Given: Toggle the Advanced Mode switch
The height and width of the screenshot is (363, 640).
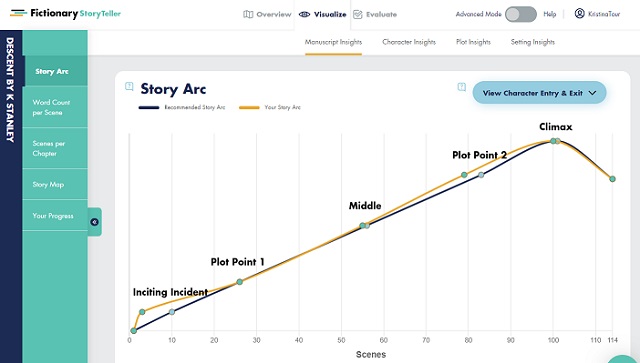Looking at the screenshot, I should (x=520, y=14).
